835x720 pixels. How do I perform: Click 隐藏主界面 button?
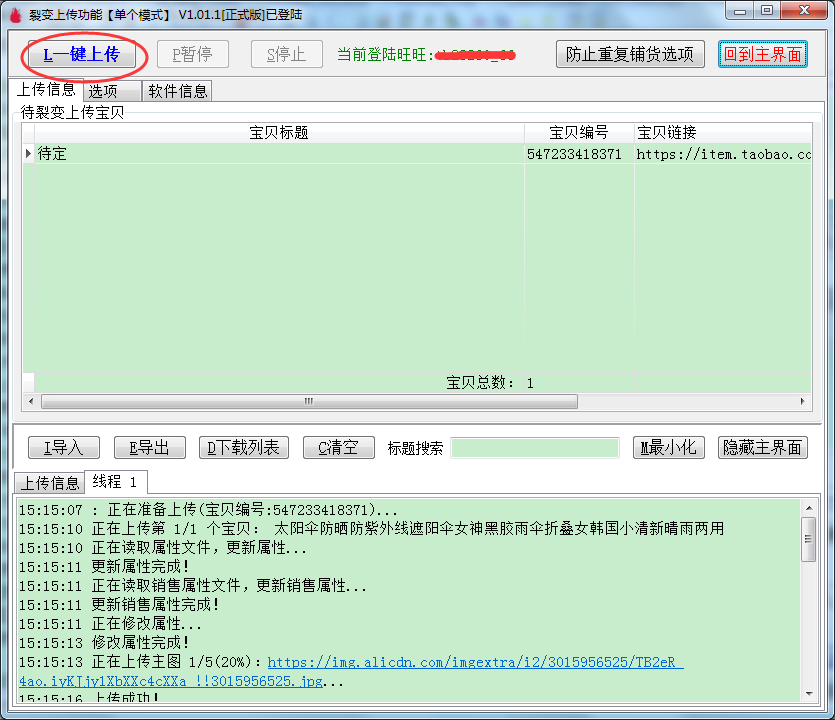click(763, 448)
